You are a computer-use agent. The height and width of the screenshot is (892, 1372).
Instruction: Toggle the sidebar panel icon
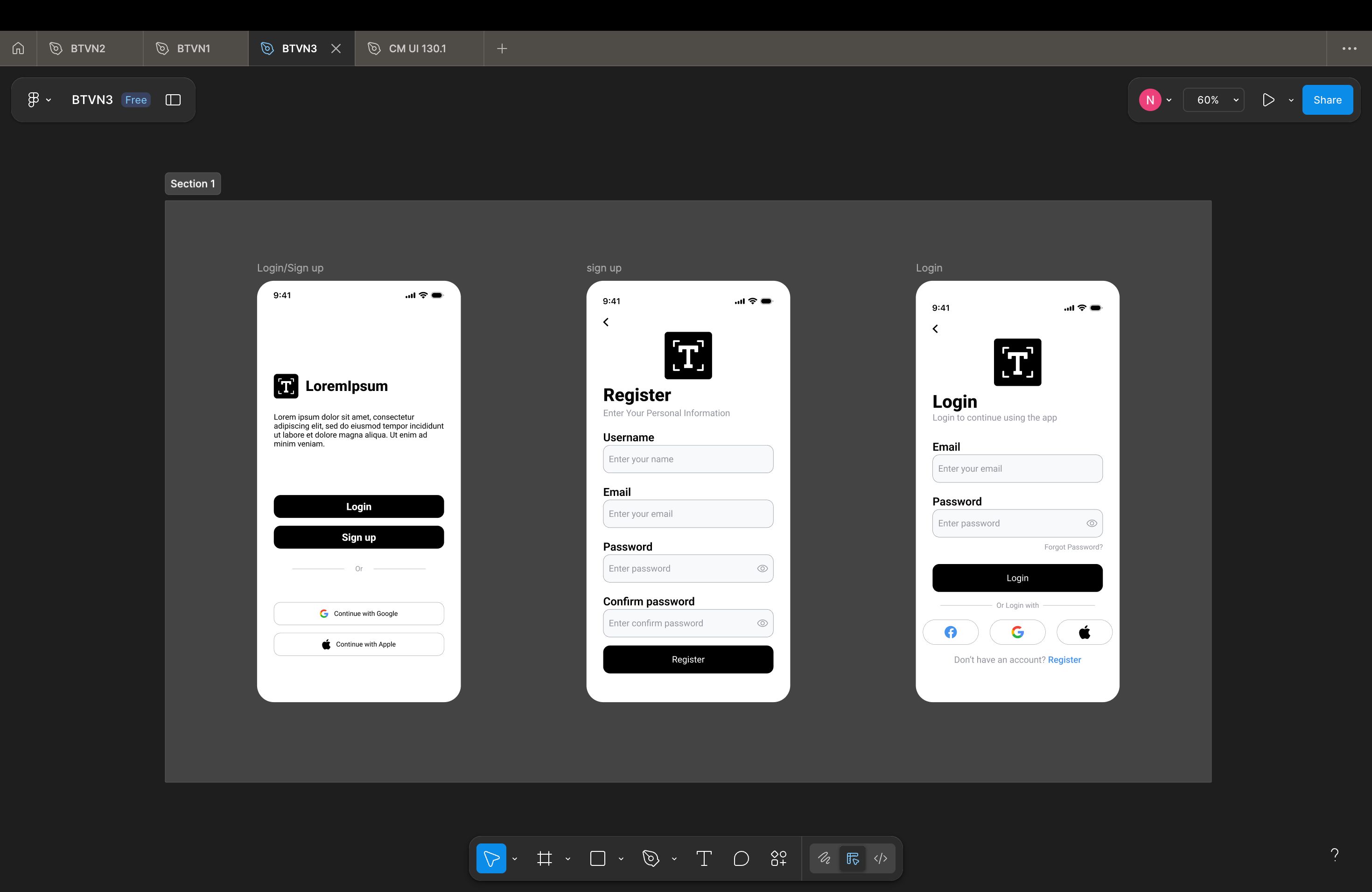(x=173, y=100)
